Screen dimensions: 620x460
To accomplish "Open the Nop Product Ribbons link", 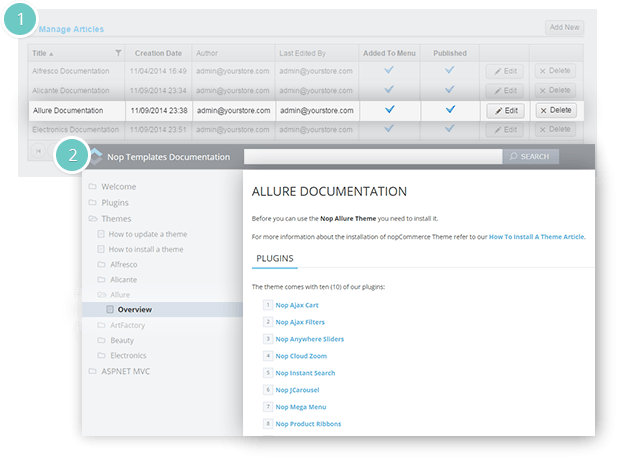I will coord(308,424).
